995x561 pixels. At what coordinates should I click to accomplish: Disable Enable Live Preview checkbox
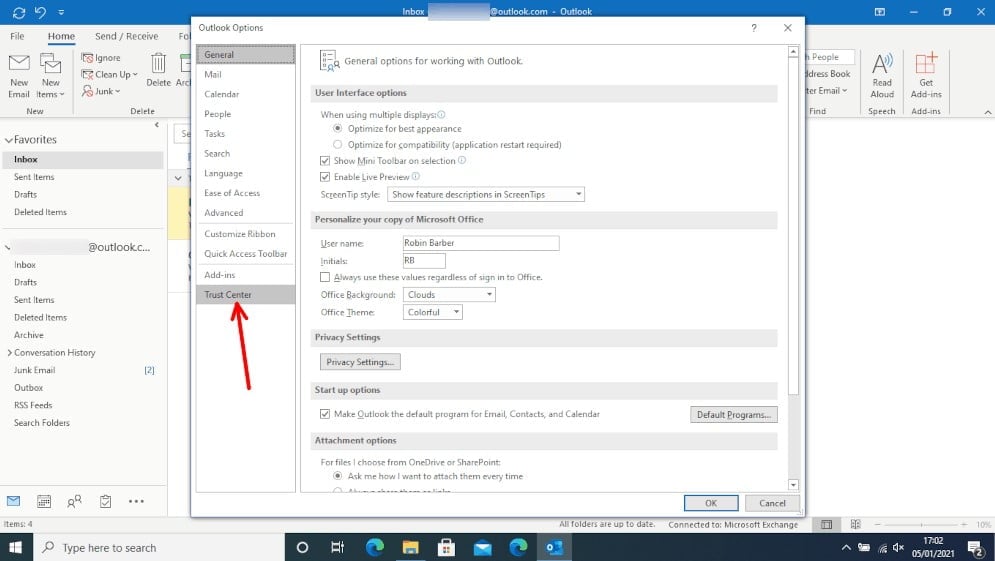point(325,177)
